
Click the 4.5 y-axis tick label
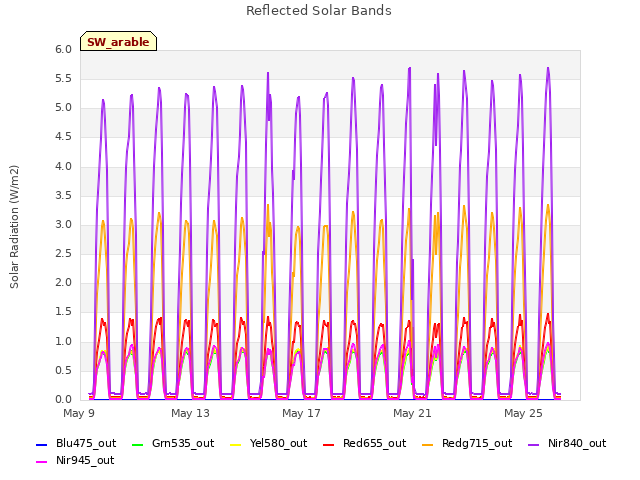pyautogui.click(x=63, y=137)
